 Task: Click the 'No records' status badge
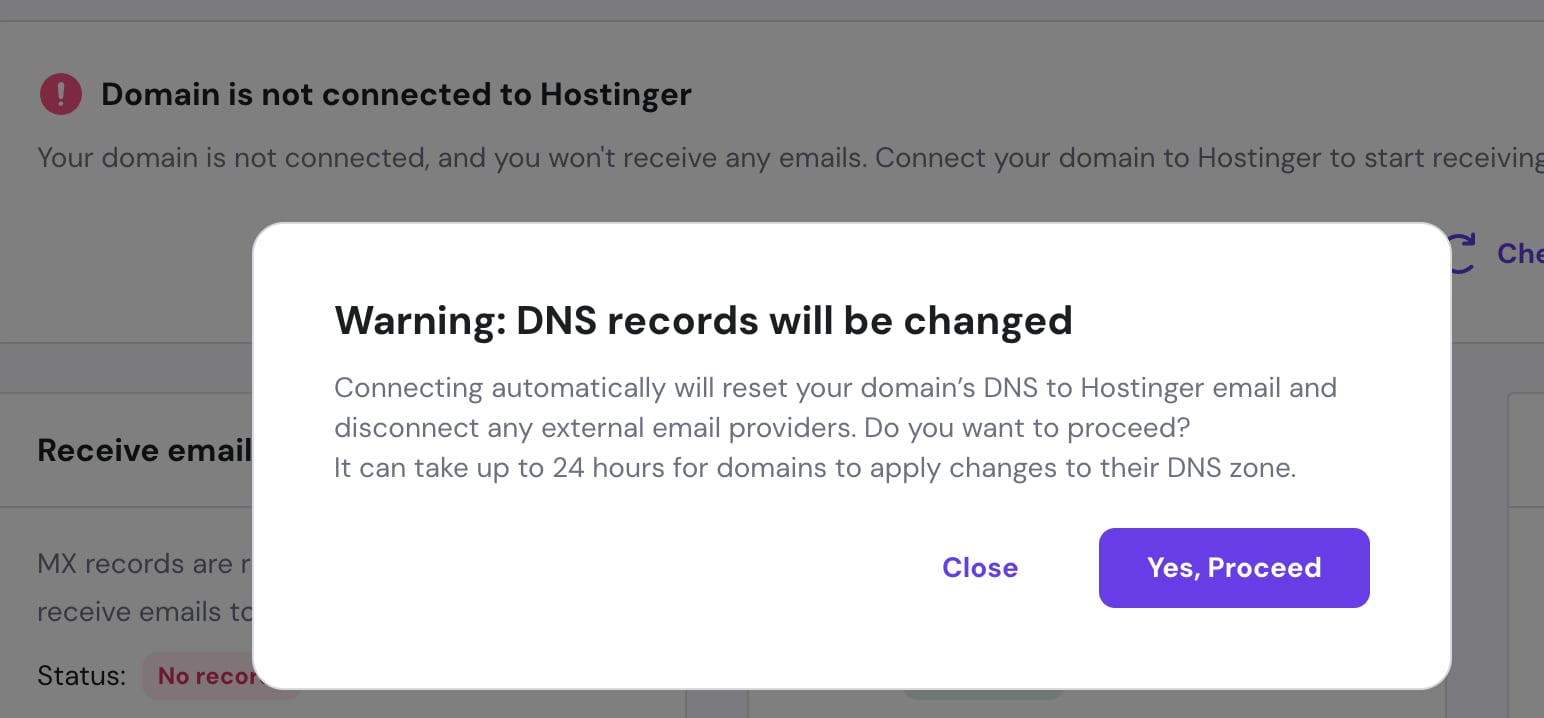coord(205,676)
